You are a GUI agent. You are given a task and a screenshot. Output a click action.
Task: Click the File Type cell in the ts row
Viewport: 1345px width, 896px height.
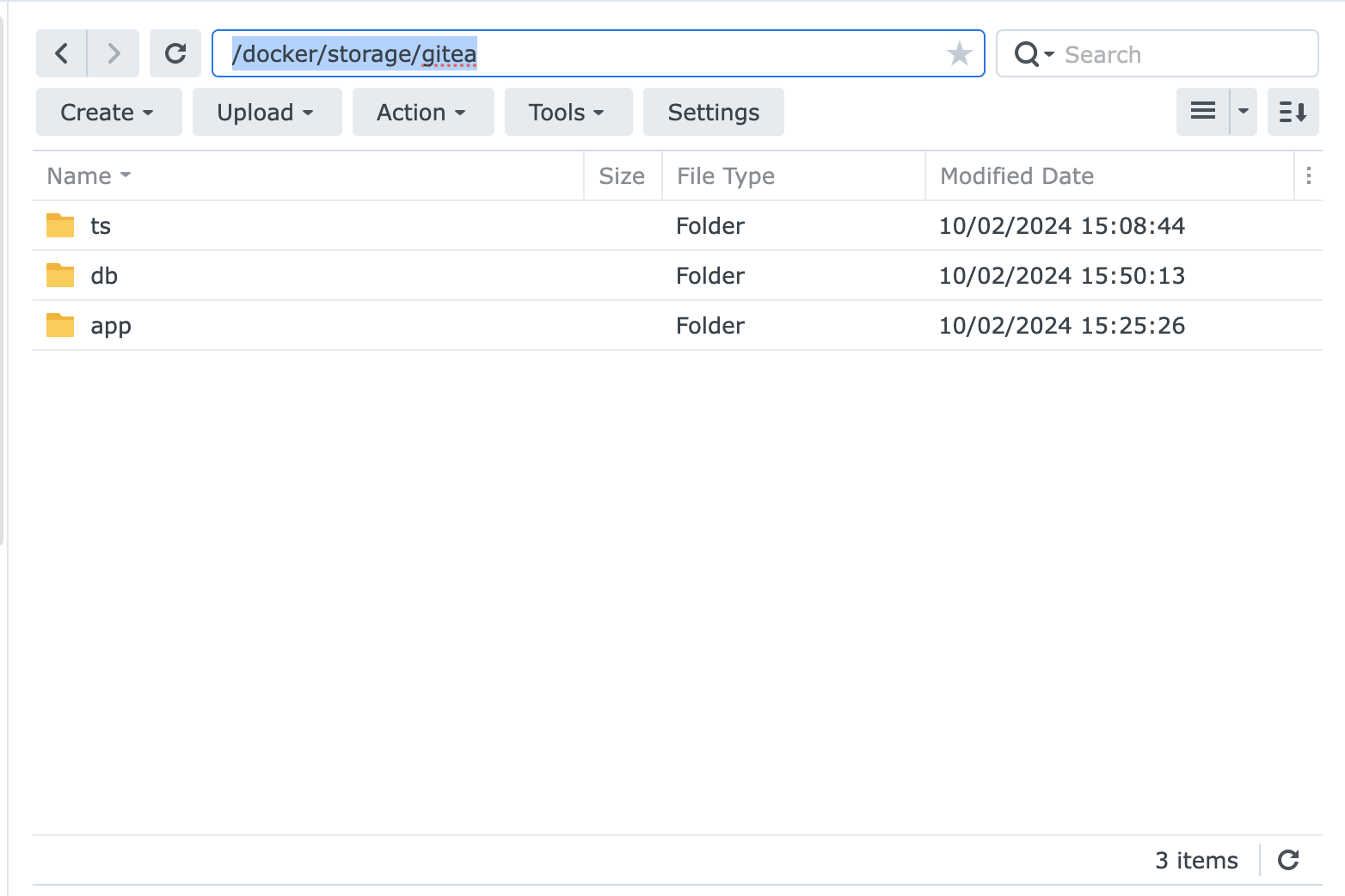(710, 225)
